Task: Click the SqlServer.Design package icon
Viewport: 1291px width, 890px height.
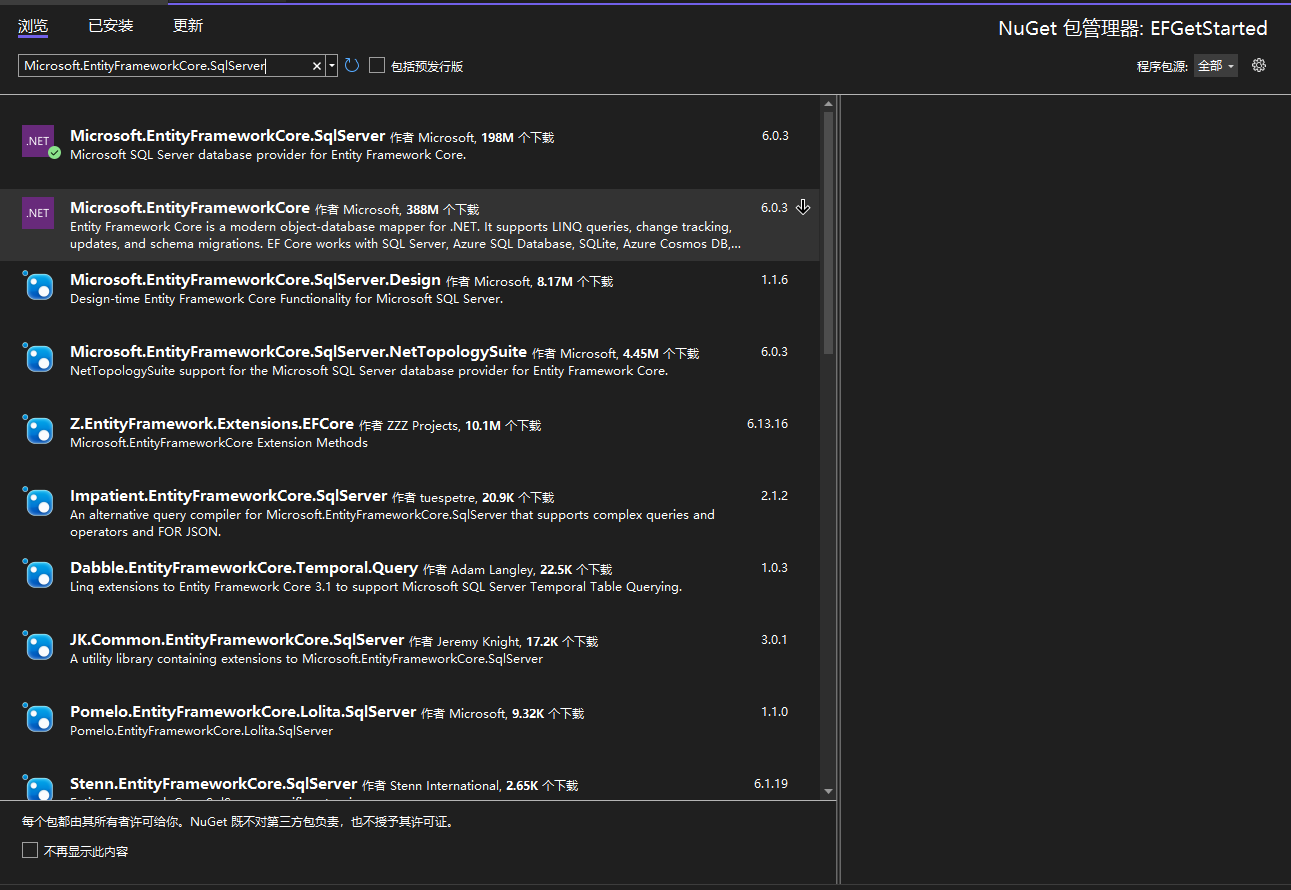Action: [38, 286]
